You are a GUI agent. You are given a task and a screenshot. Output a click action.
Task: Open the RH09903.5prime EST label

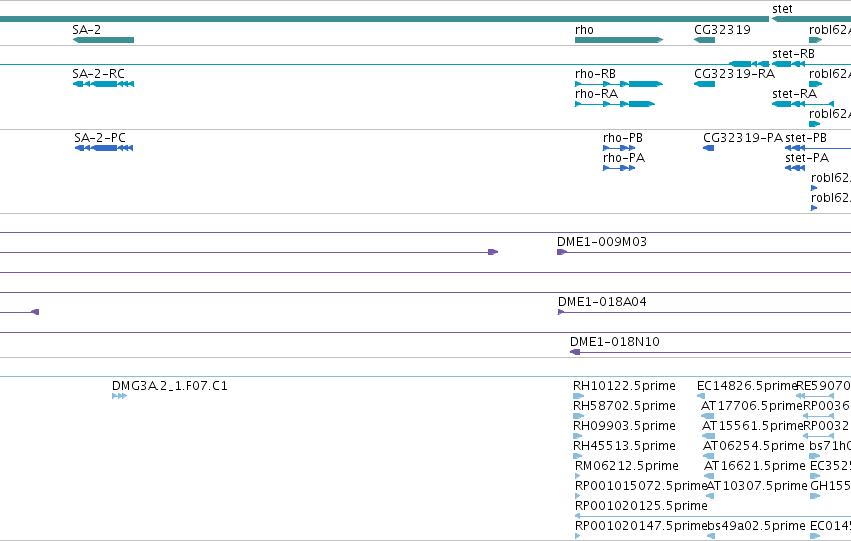(624, 426)
